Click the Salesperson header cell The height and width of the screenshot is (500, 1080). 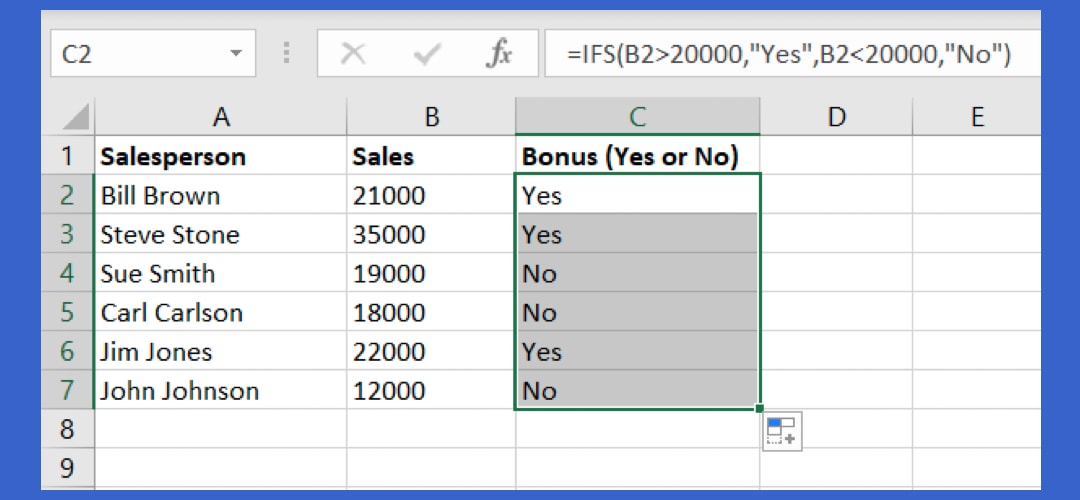(220, 156)
